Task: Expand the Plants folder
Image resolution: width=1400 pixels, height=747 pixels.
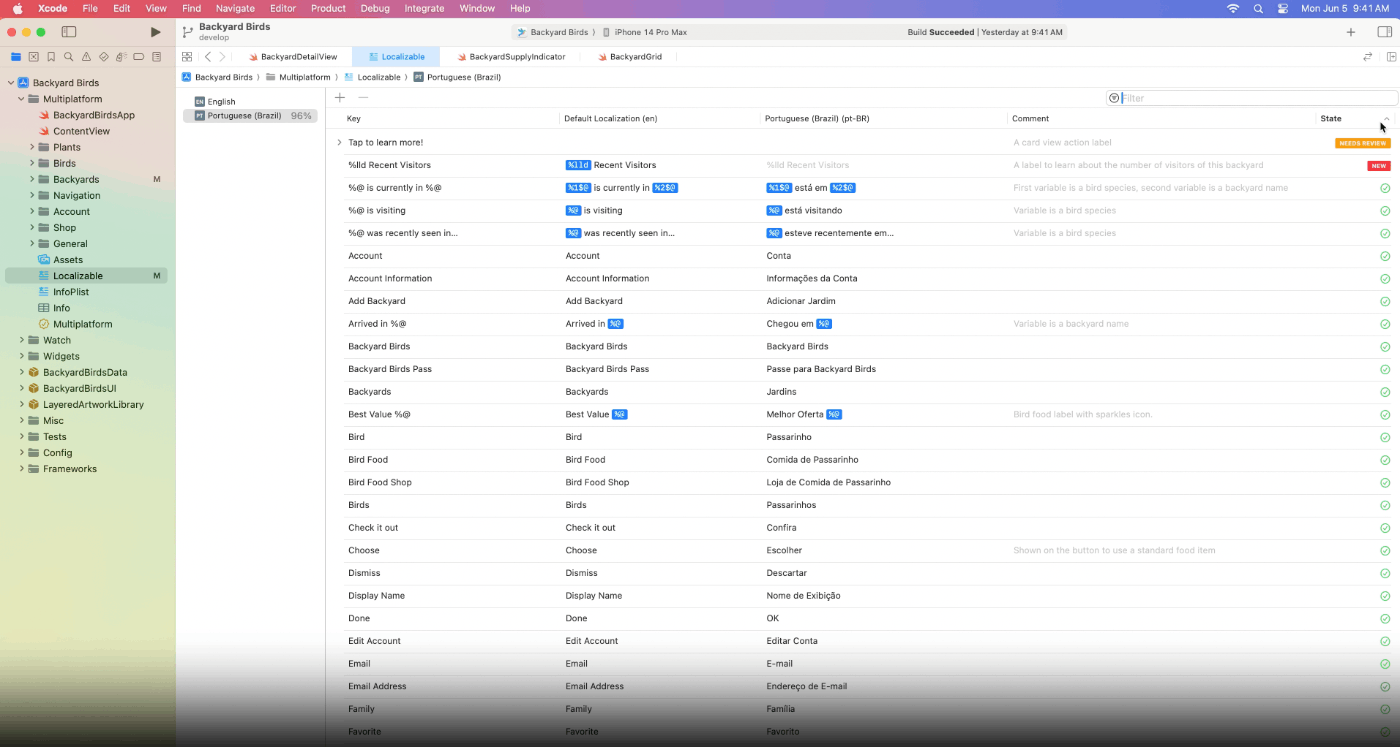Action: [x=32, y=147]
